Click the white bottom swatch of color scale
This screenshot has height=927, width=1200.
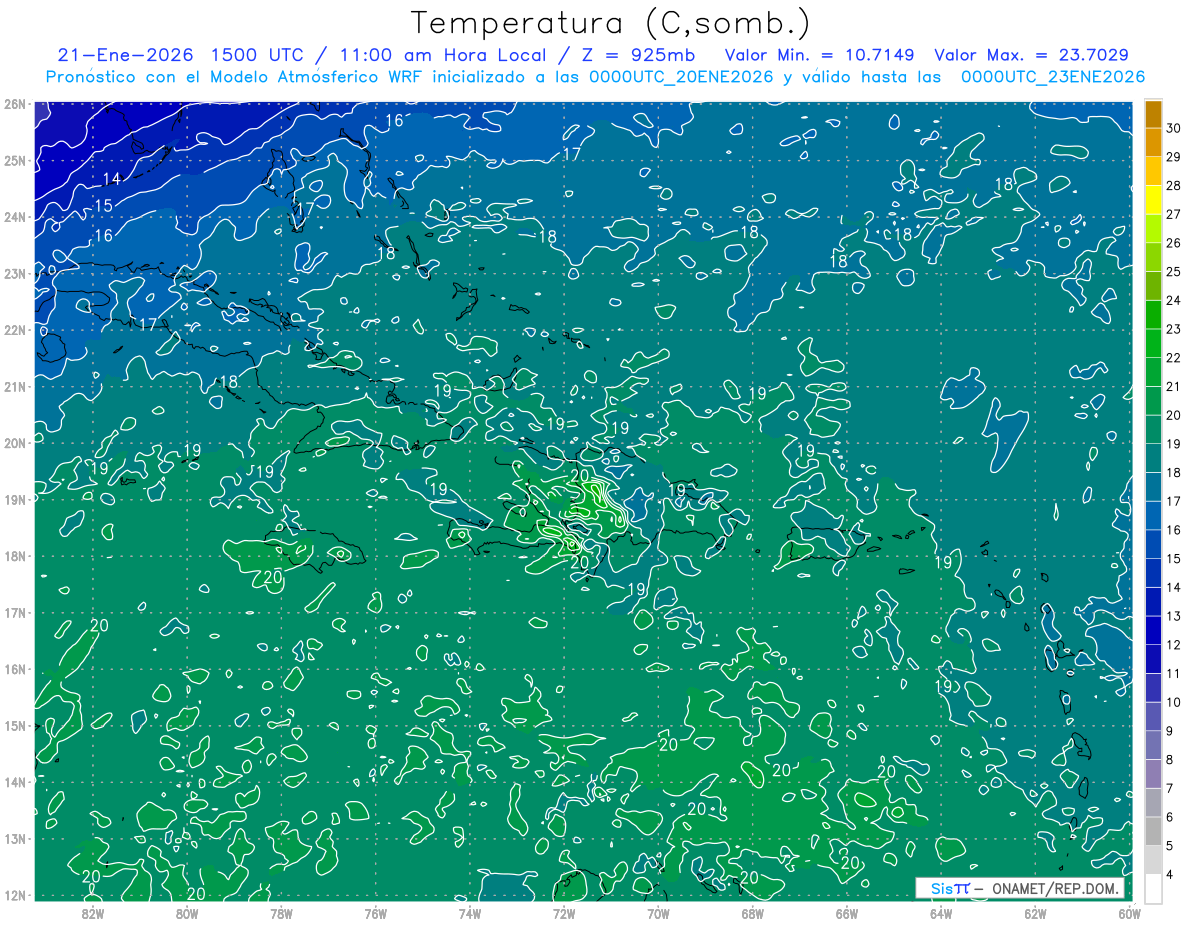click(1153, 888)
